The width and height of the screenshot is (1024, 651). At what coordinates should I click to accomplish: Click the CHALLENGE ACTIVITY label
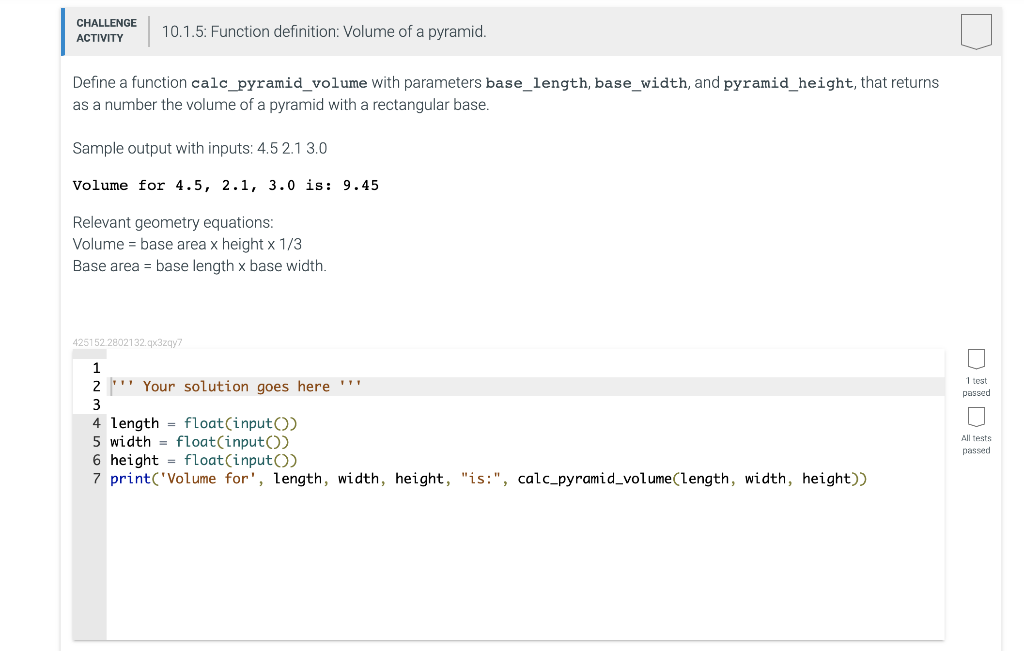[106, 30]
